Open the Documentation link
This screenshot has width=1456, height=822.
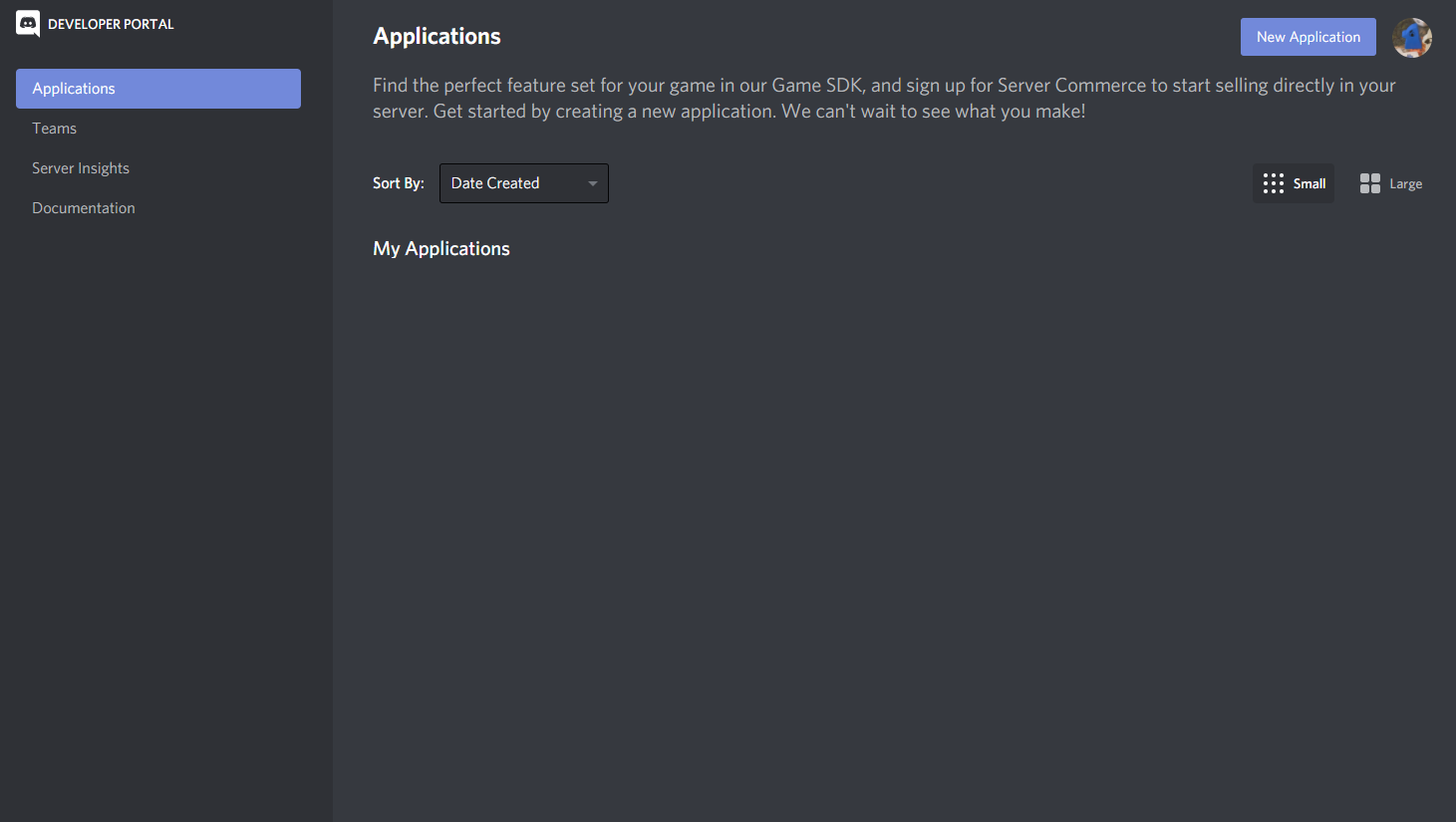click(x=84, y=208)
